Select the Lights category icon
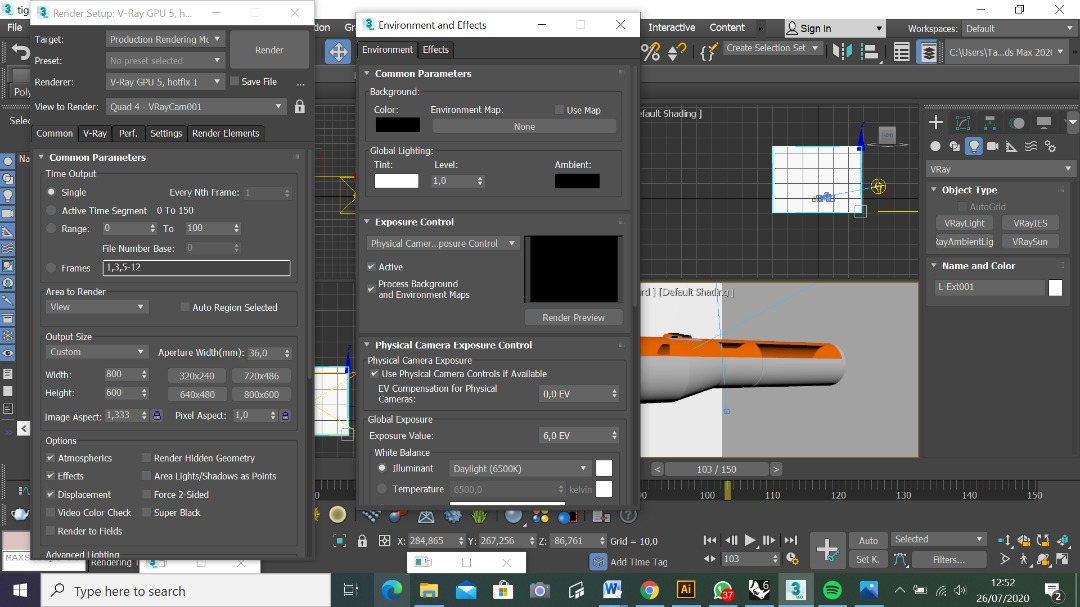Screen dimensions: 1080x607 click(973, 146)
